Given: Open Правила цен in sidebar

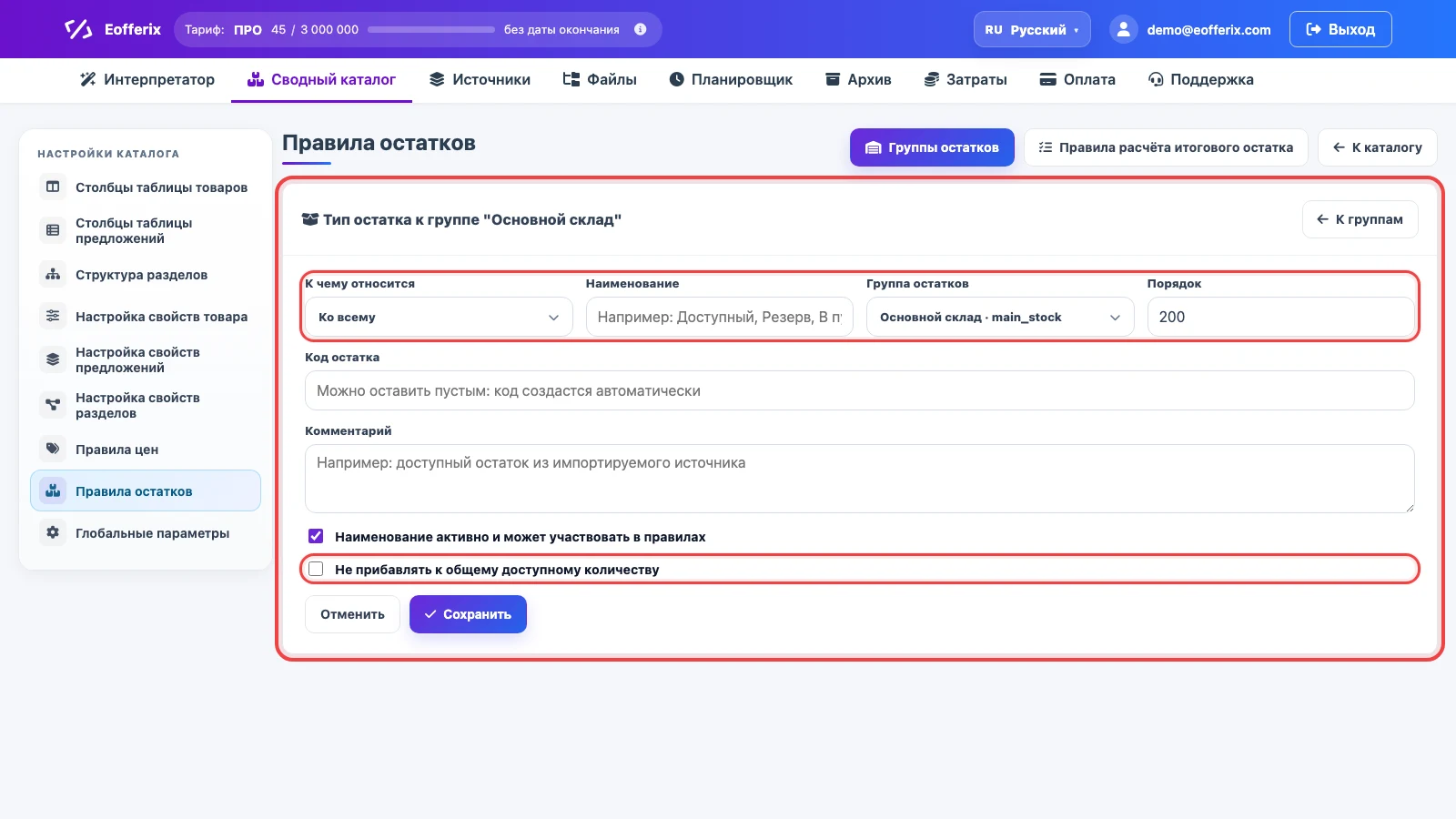Looking at the screenshot, I should tap(146, 449).
